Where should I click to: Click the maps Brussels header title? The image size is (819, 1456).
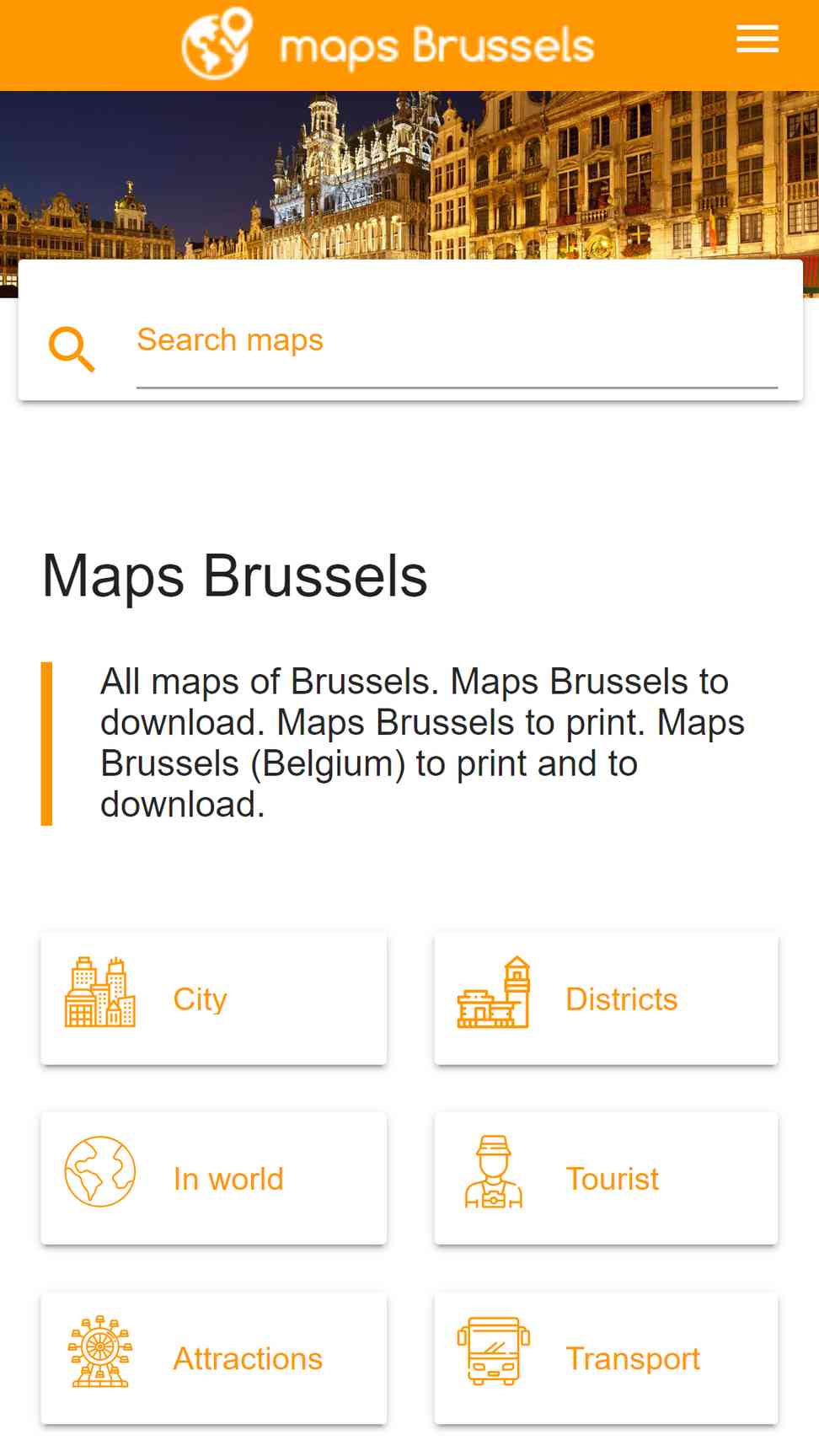coord(437,45)
